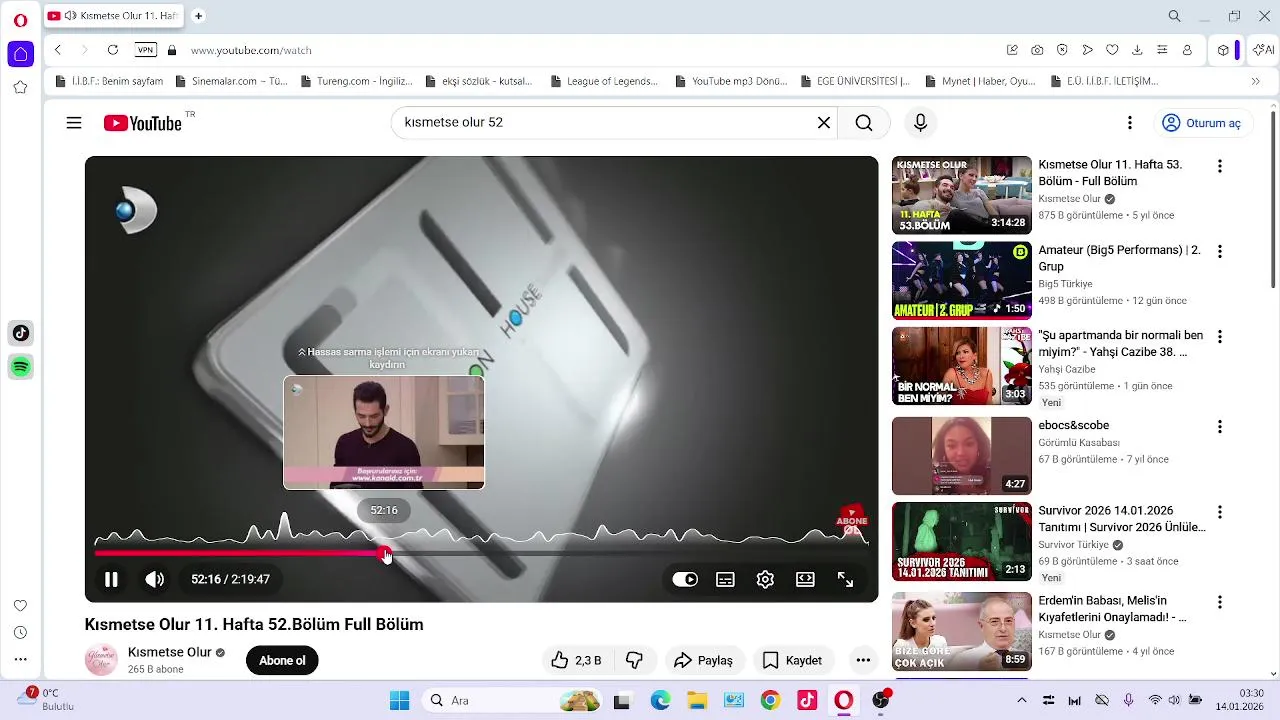1280x720 pixels.
Task: Open options for Yahşi Cazibe video
Action: point(1219,337)
